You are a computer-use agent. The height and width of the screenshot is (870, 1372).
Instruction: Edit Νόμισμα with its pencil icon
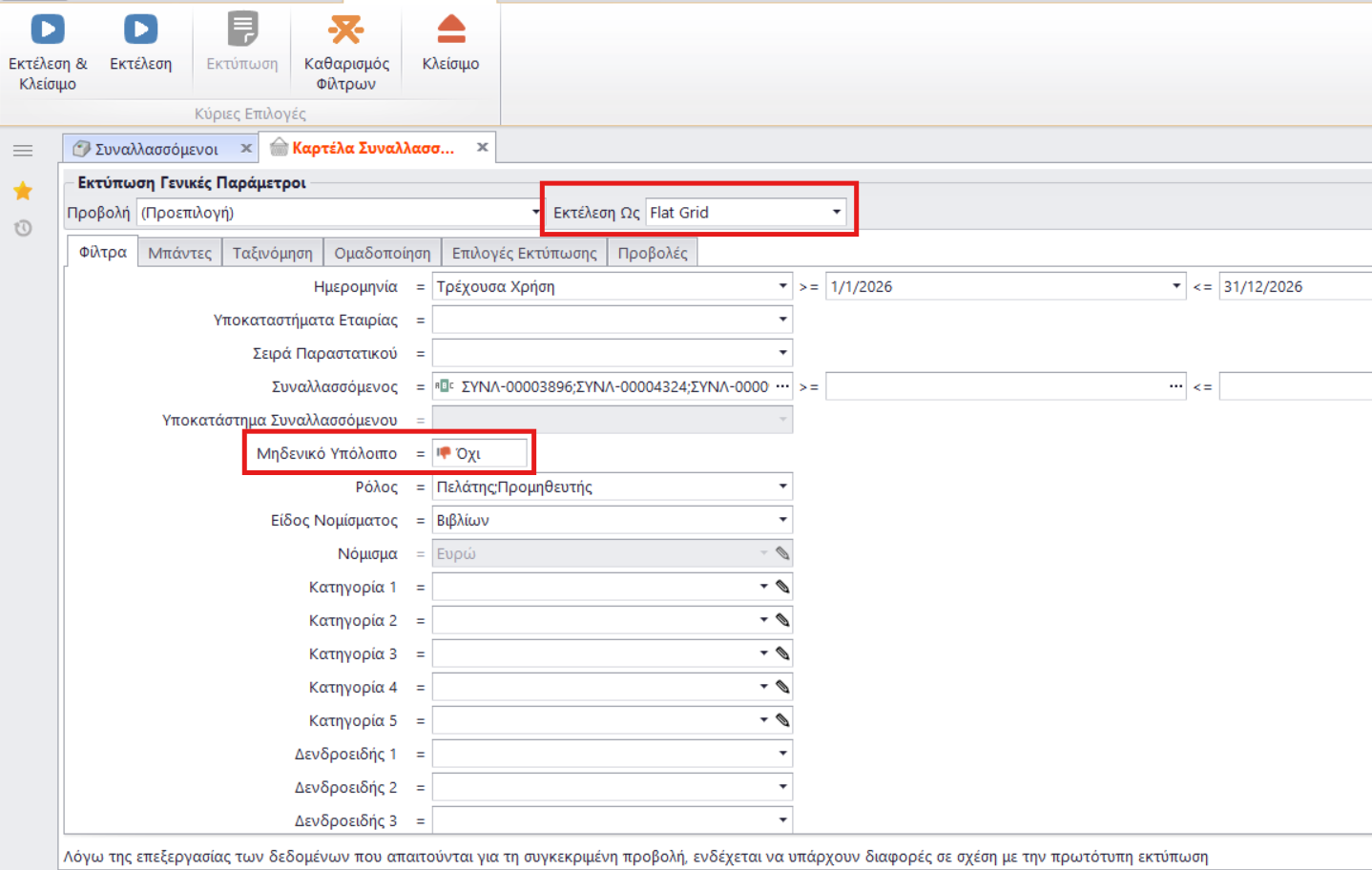(782, 553)
